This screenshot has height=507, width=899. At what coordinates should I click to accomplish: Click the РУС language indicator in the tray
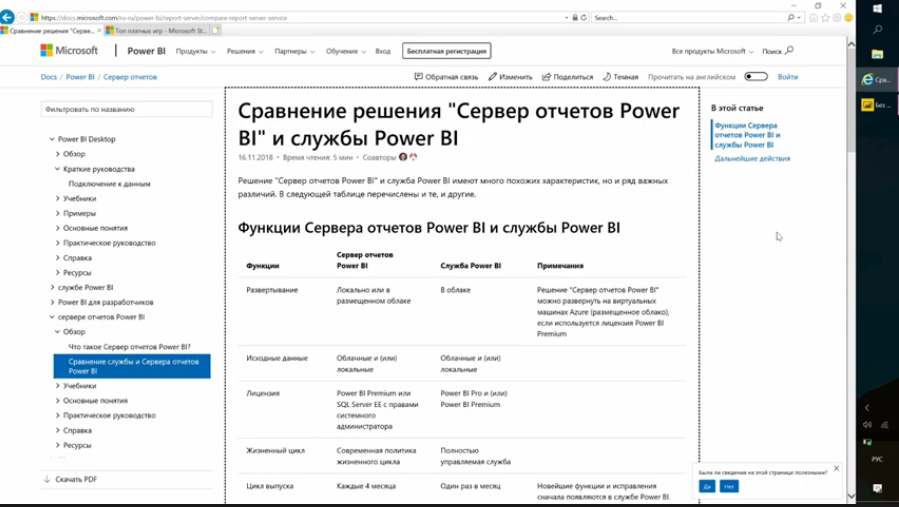(x=877, y=459)
